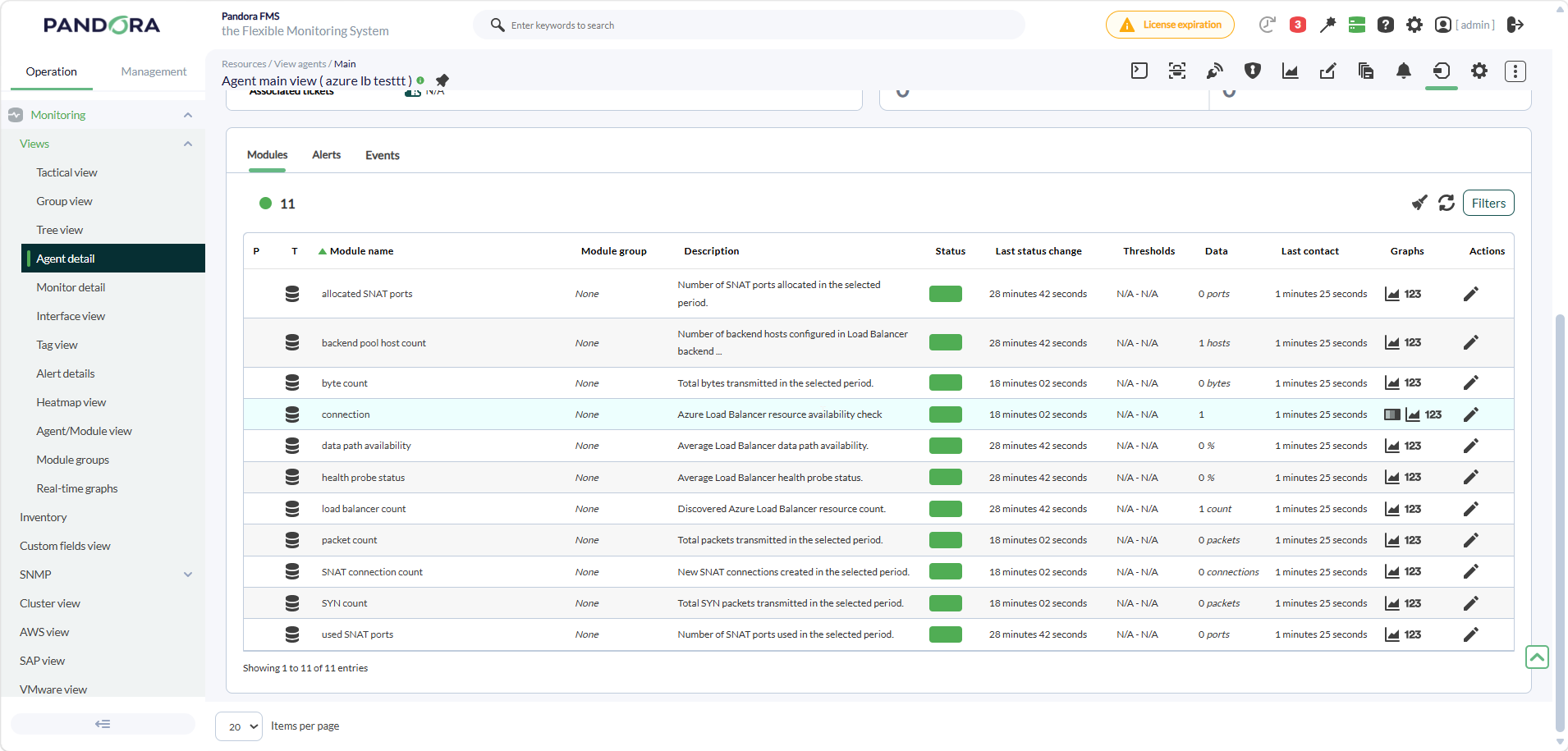Image resolution: width=1568 pixels, height=751 pixels.
Task: Click the License expiration warning button
Action: [1170, 25]
